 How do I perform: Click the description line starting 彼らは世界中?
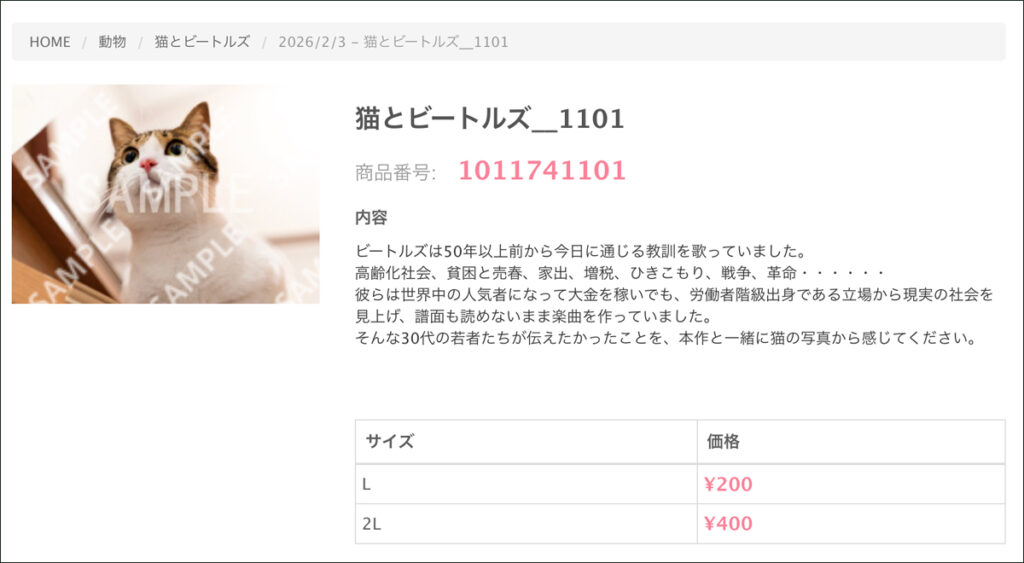tap(675, 295)
